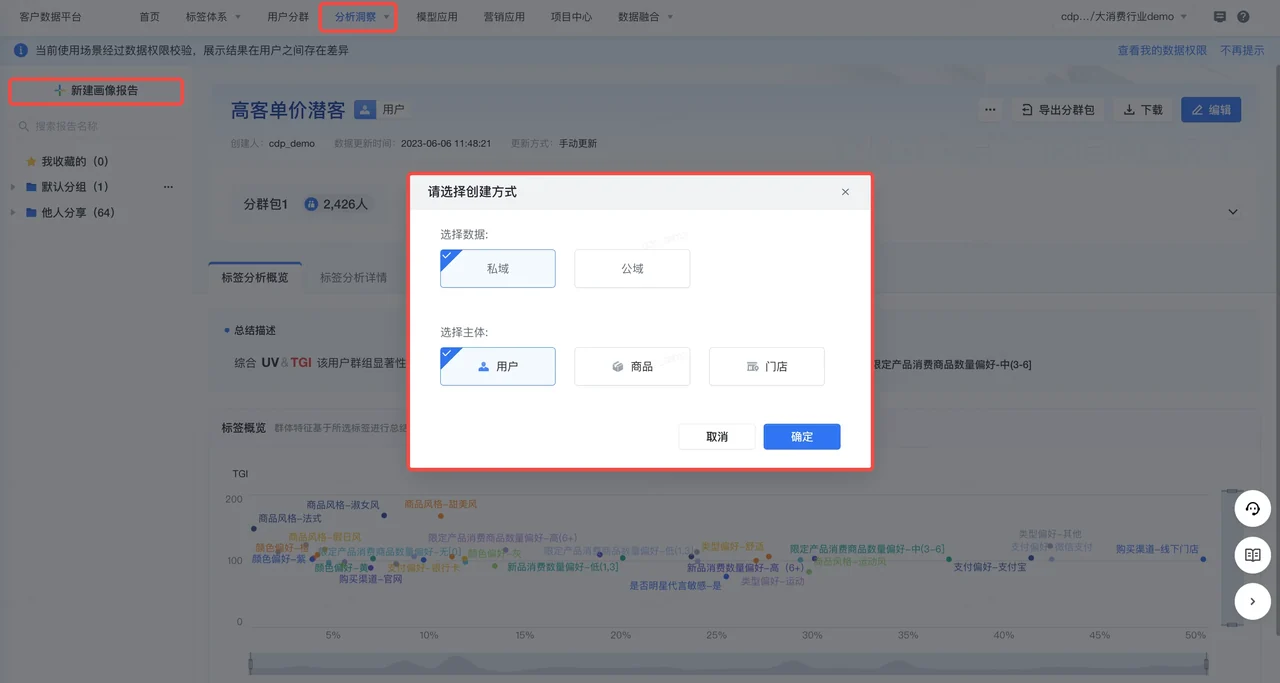Close the 请选择创建方式 dialog

(x=845, y=192)
